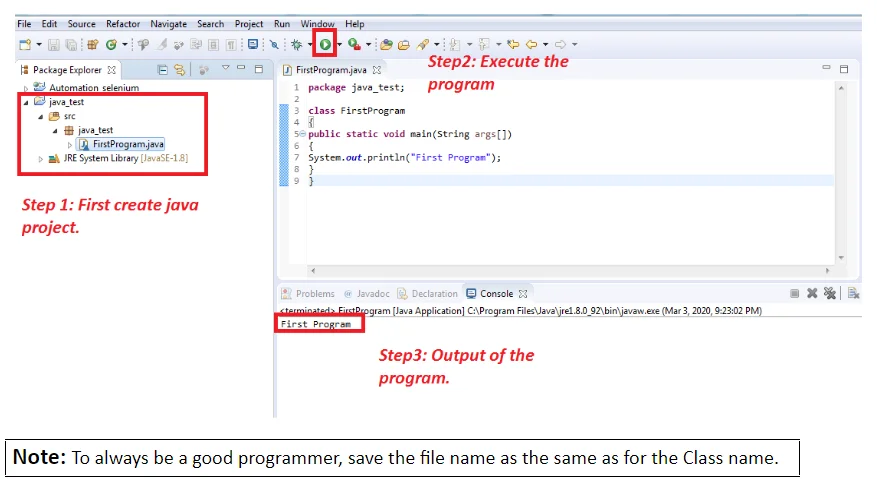
Task: Switch to the Problems tab
Action: coord(308,294)
